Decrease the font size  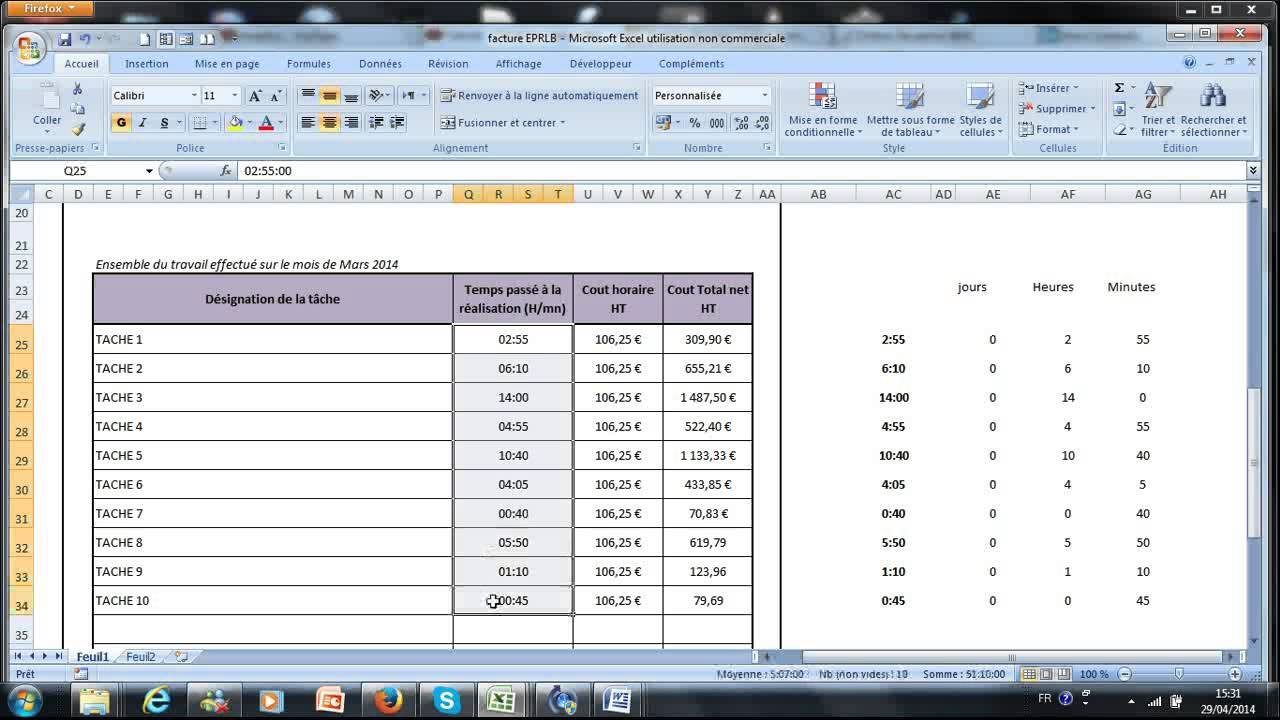tap(274, 96)
